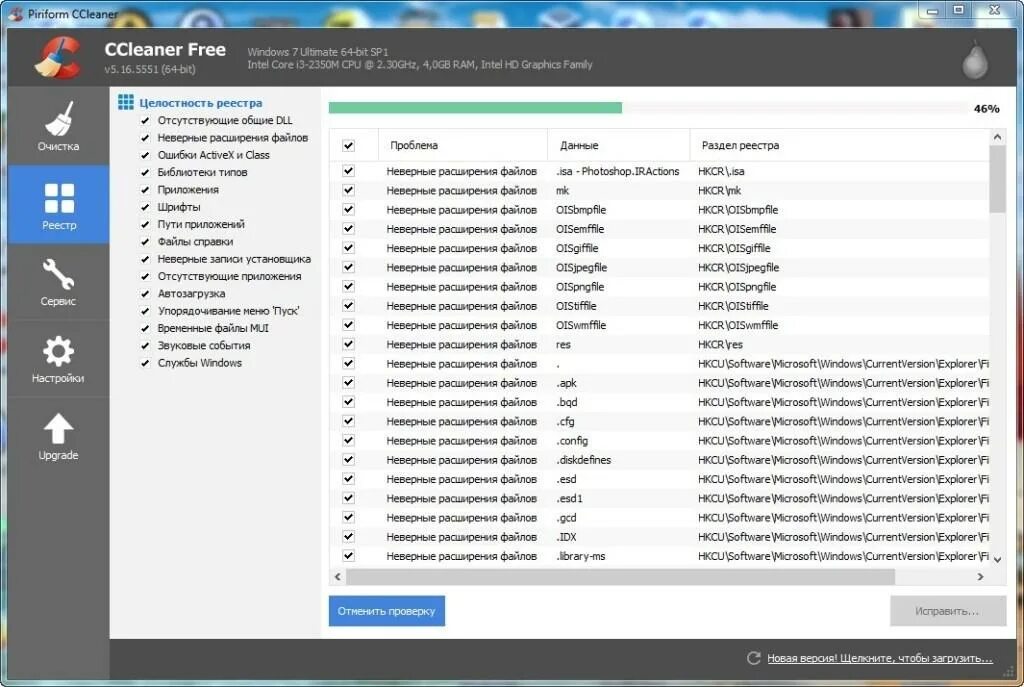Select the Реестр registry section

(59, 204)
